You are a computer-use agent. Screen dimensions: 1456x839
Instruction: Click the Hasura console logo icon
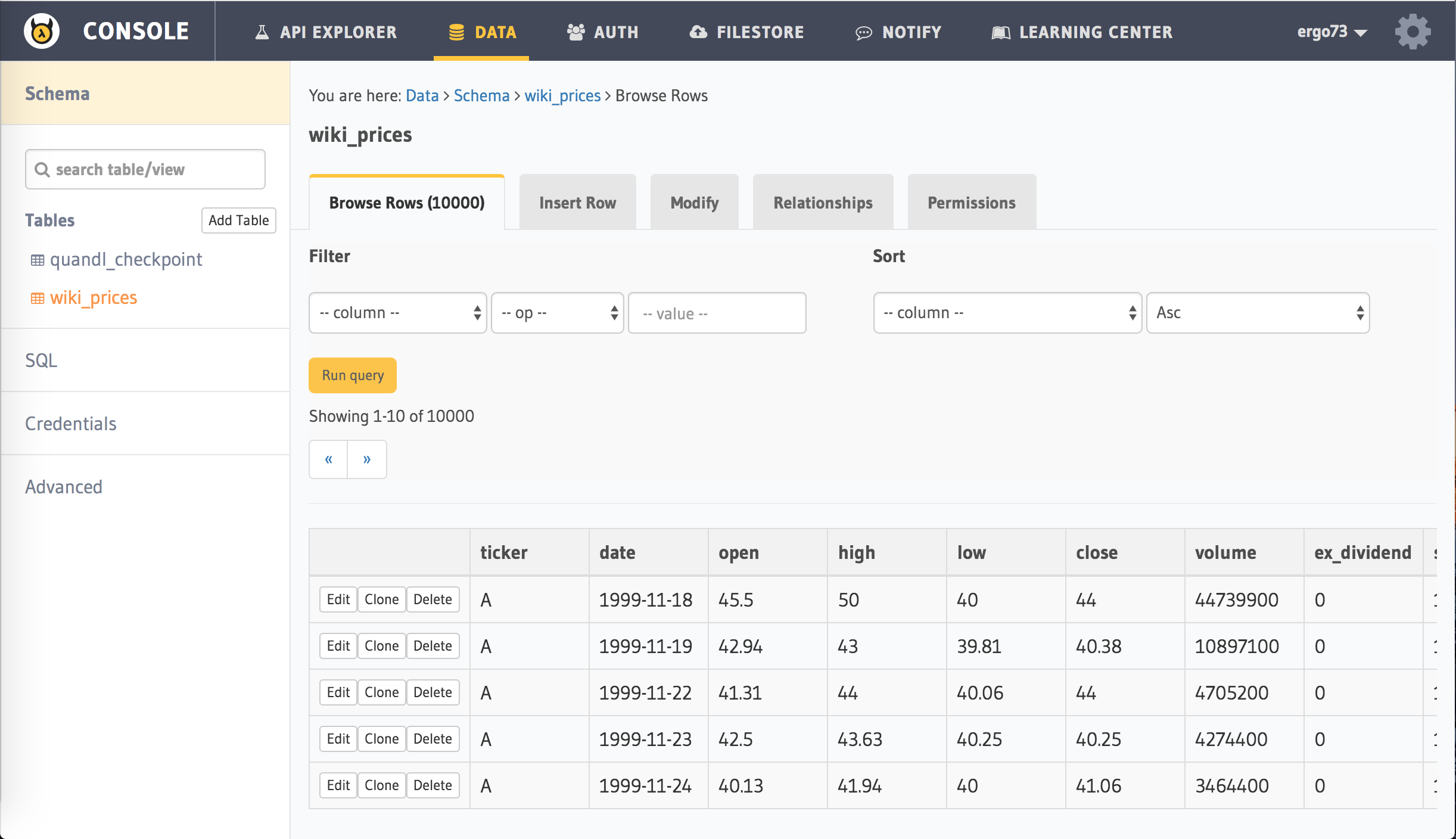[42, 31]
